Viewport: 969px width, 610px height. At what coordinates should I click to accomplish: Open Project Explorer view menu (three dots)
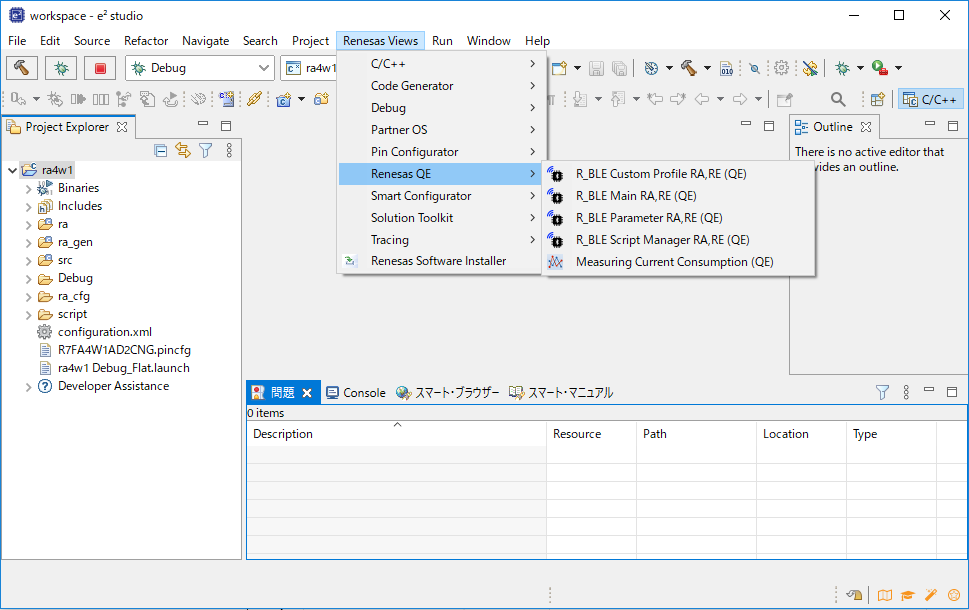pos(229,150)
